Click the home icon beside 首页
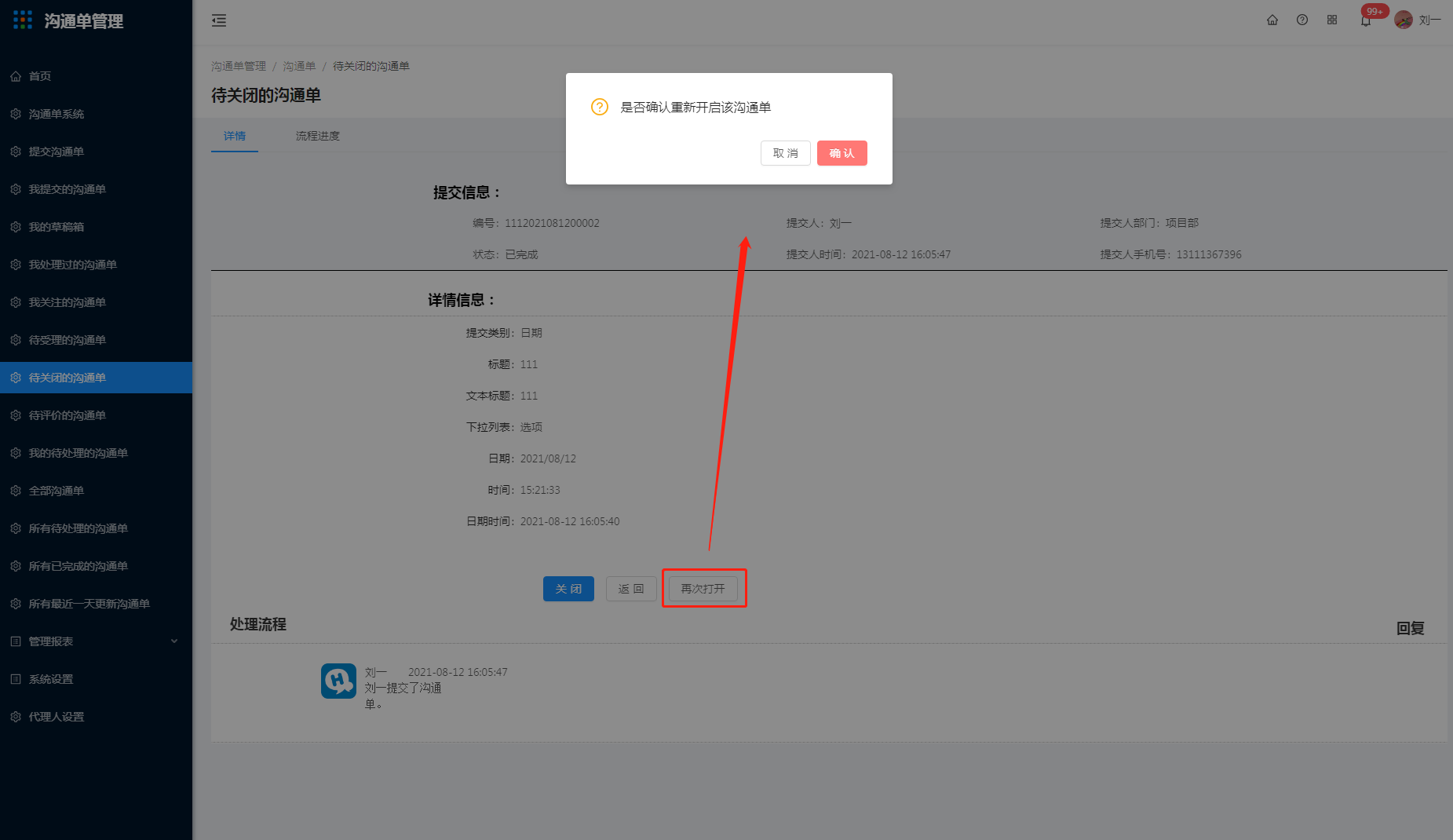The image size is (1453, 840). pos(16,76)
